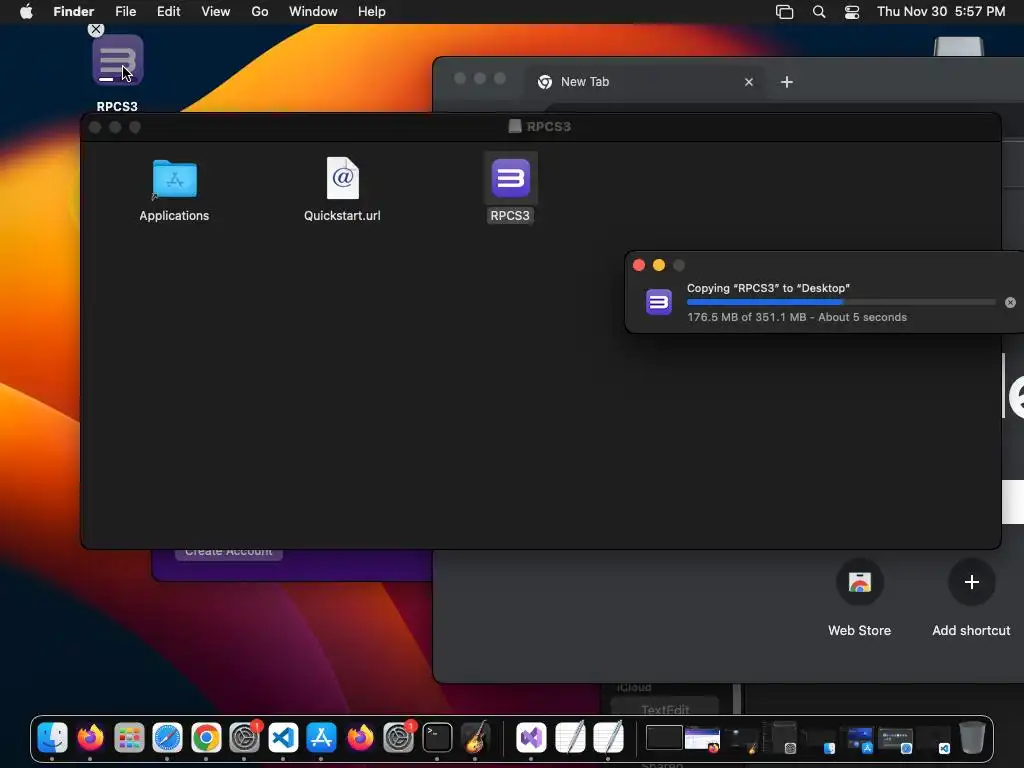1024x768 pixels.
Task: Open System Settings beside Chrome in Dock
Action: click(245, 738)
